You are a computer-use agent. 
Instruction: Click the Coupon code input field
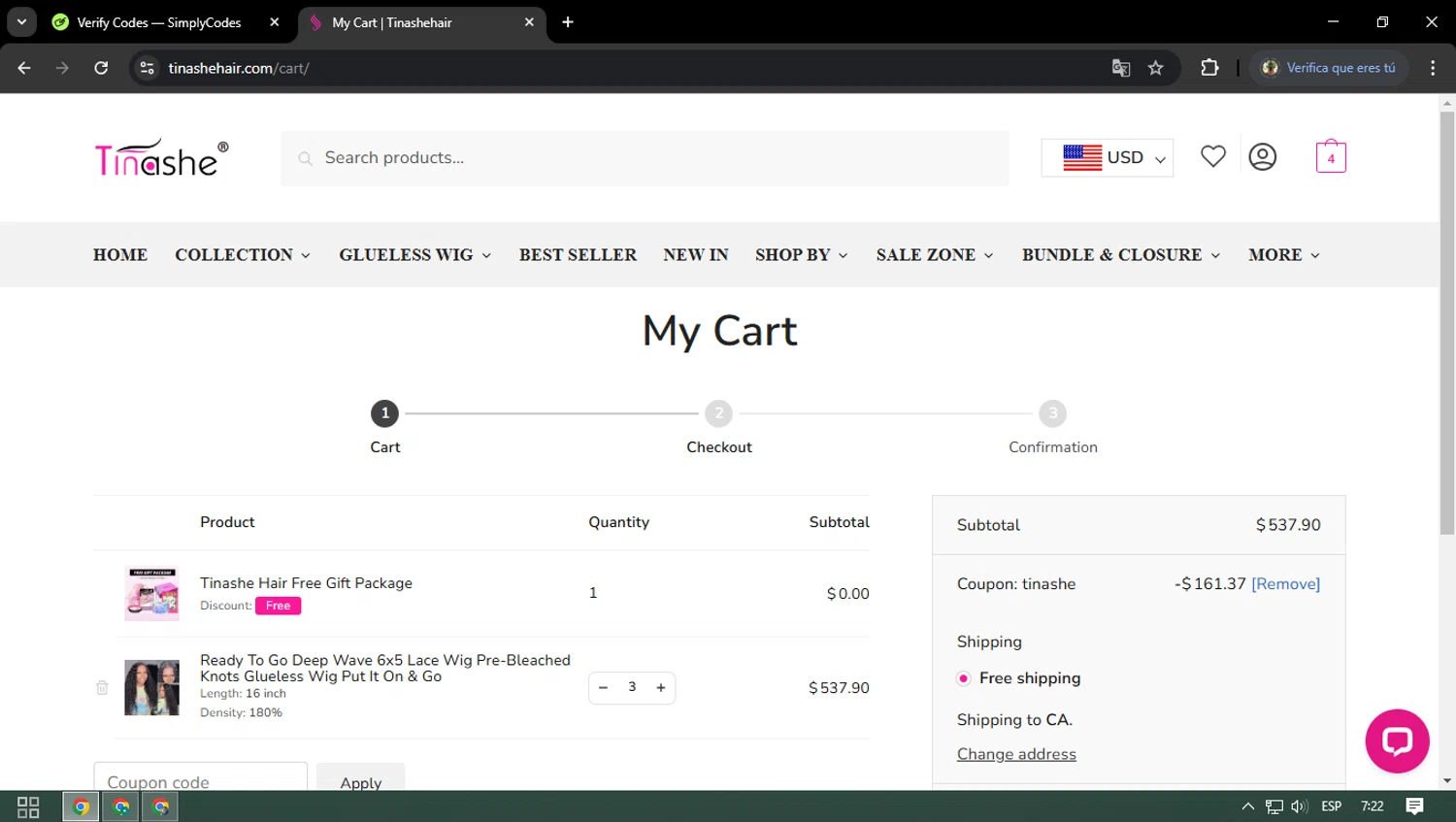200,777
